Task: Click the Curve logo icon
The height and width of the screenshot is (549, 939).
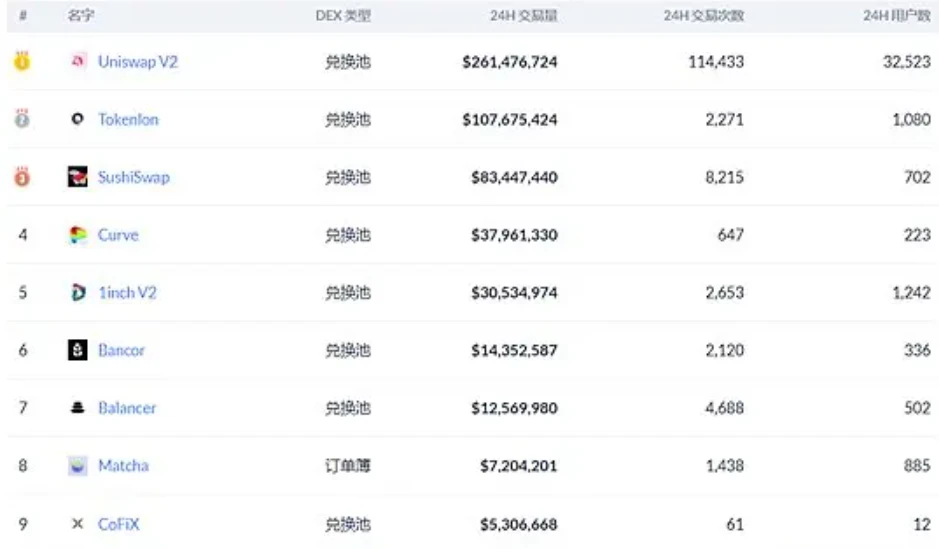Action: coord(78,236)
